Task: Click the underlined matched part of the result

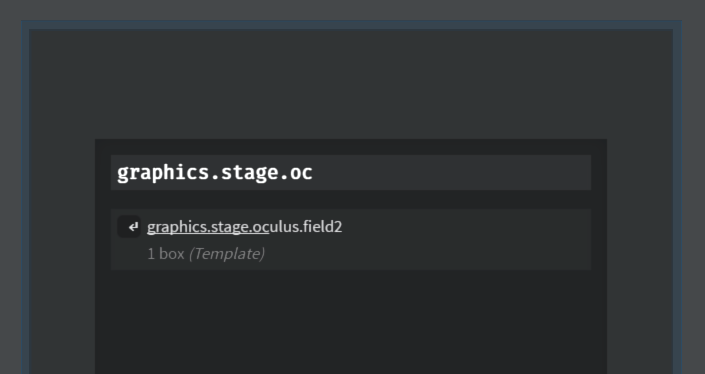Action: coord(208,227)
